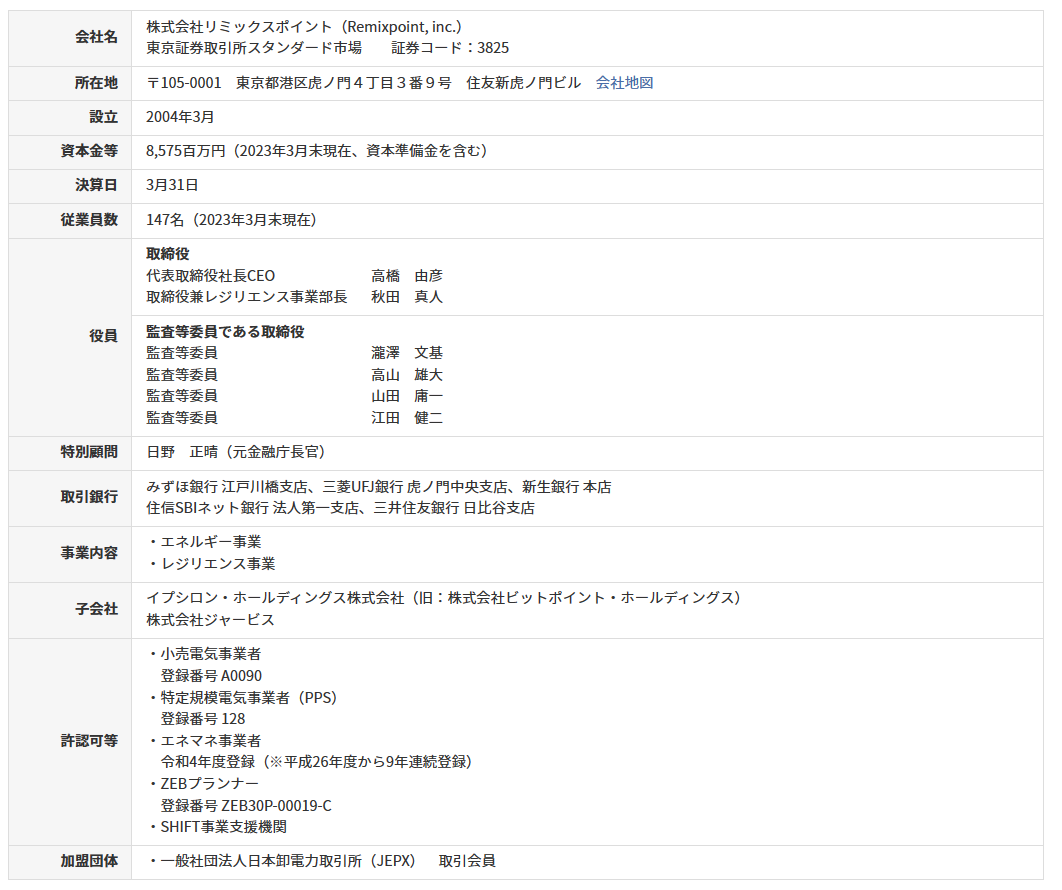Select the advisor 日野 正晴 text
Viewport: 1062px width, 890px height.
pyautogui.click(x=182, y=452)
